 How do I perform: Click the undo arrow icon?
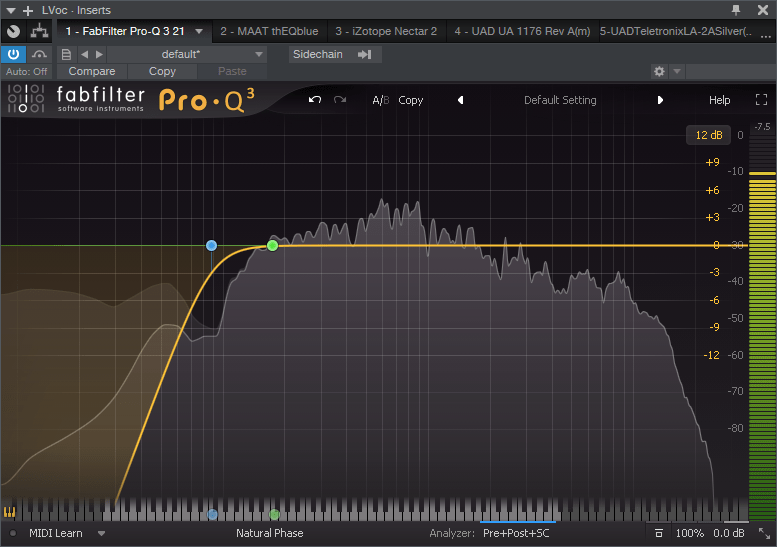pyautogui.click(x=315, y=100)
